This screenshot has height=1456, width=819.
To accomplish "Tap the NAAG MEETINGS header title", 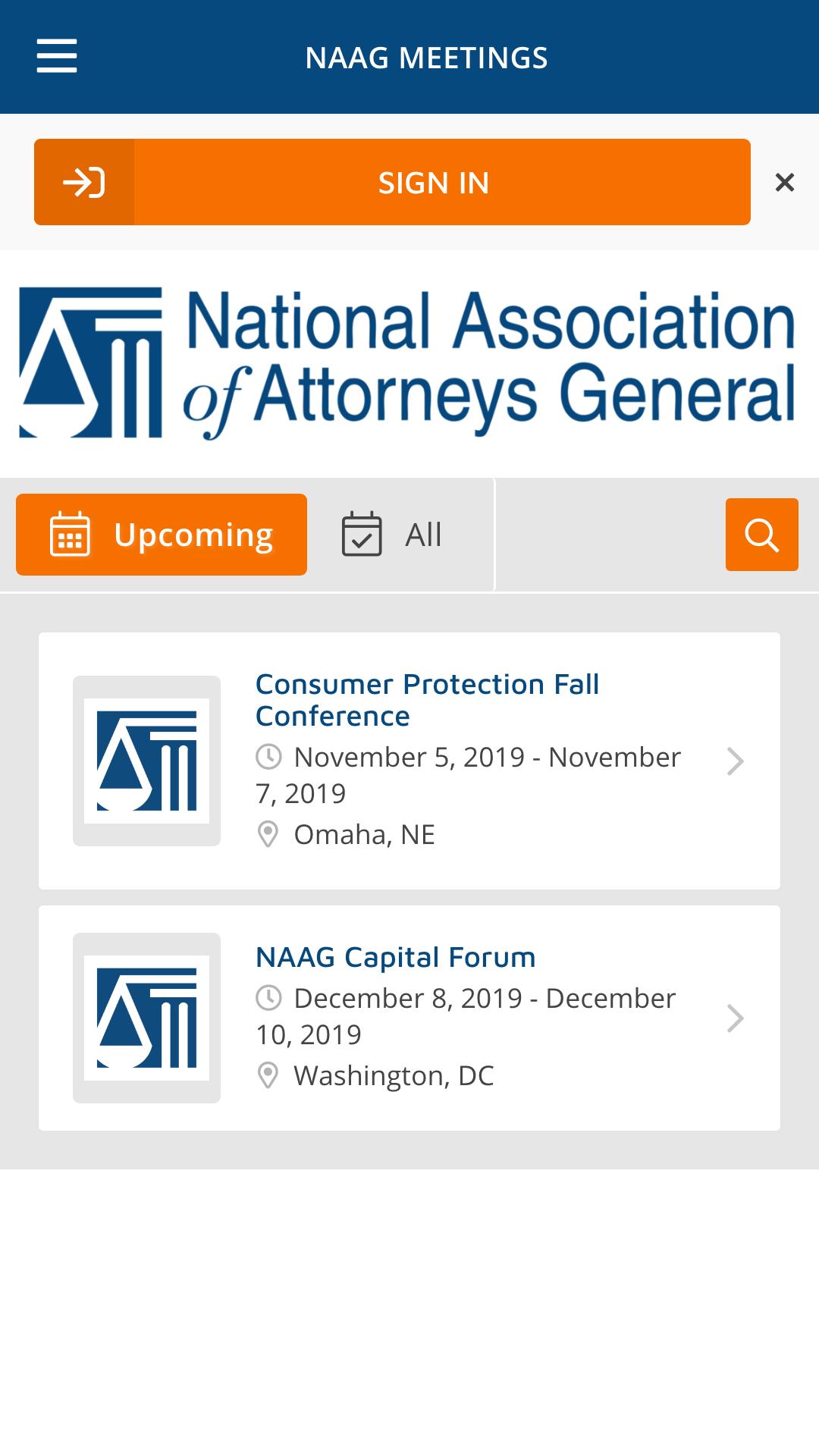I will pos(426,58).
